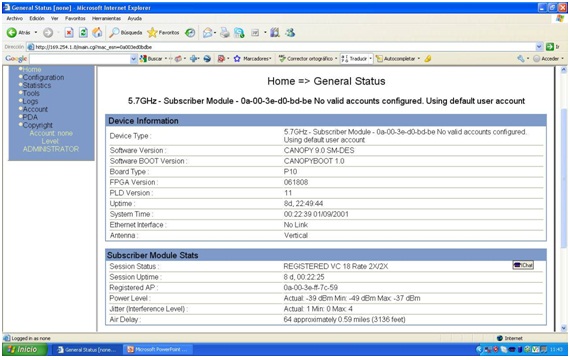This screenshot has width=570, height=360.
Task: Click the green Atrás back button
Action: pyautogui.click(x=19, y=33)
